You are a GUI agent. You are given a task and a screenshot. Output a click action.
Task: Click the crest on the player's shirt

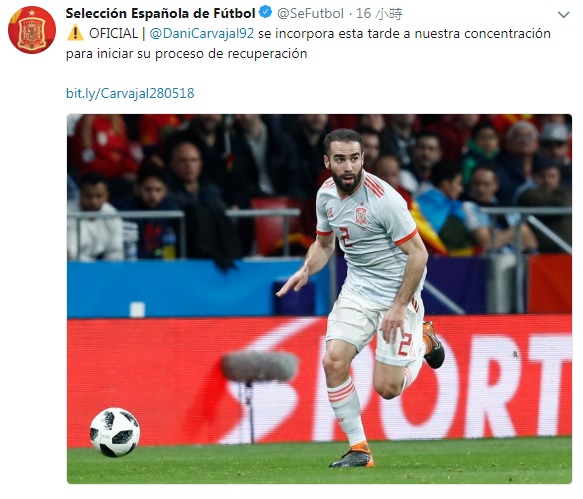[x=361, y=215]
